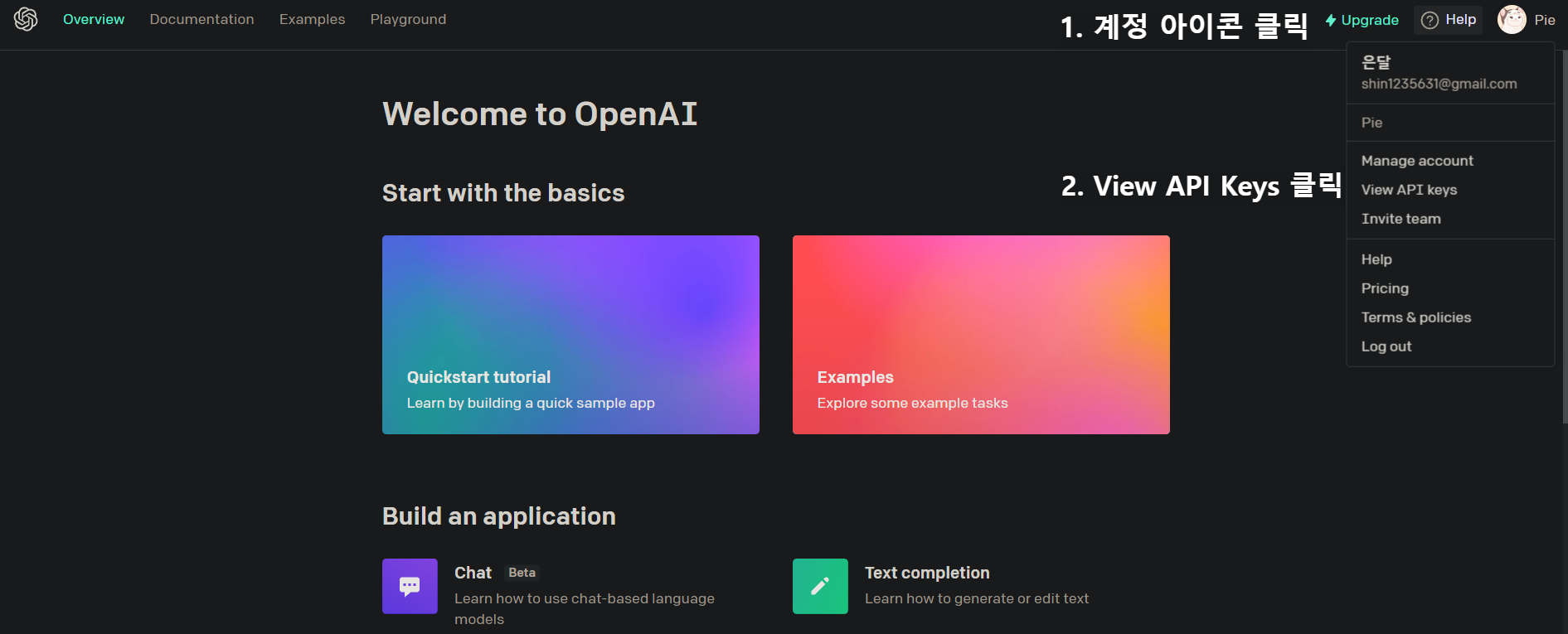Click the Upgrade link
The height and width of the screenshot is (634, 1568).
[x=1362, y=20]
